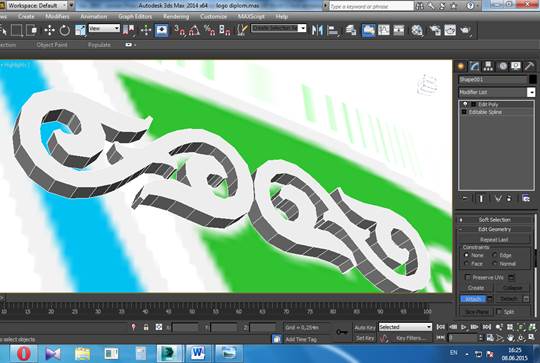Toggle Select and Manipulate
Image resolution: width=540 pixels, height=363 pixels.
(146, 30)
